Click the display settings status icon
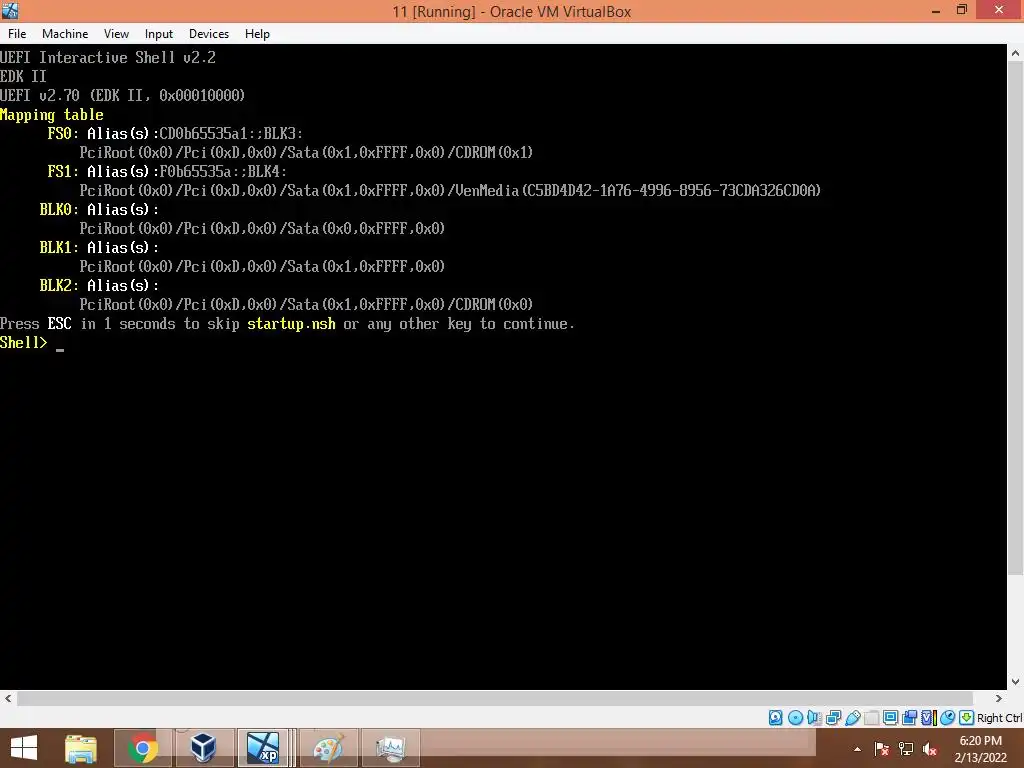This screenshot has width=1024, height=768. click(890, 718)
